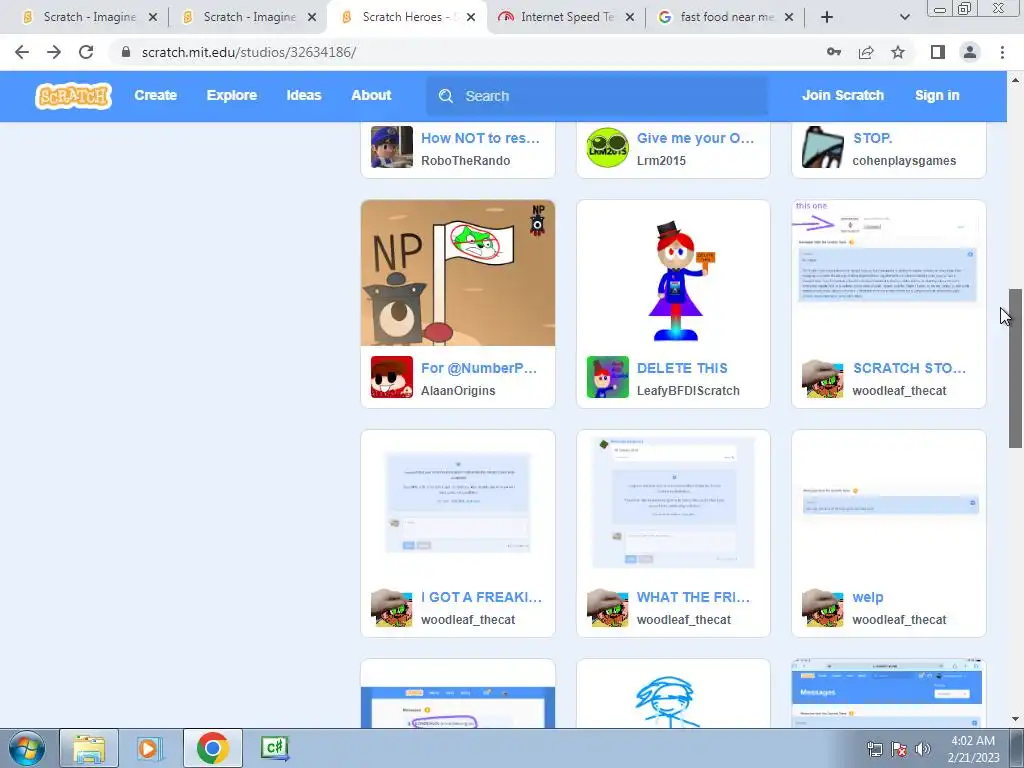Click the Scratch logo in the navbar

click(73, 96)
